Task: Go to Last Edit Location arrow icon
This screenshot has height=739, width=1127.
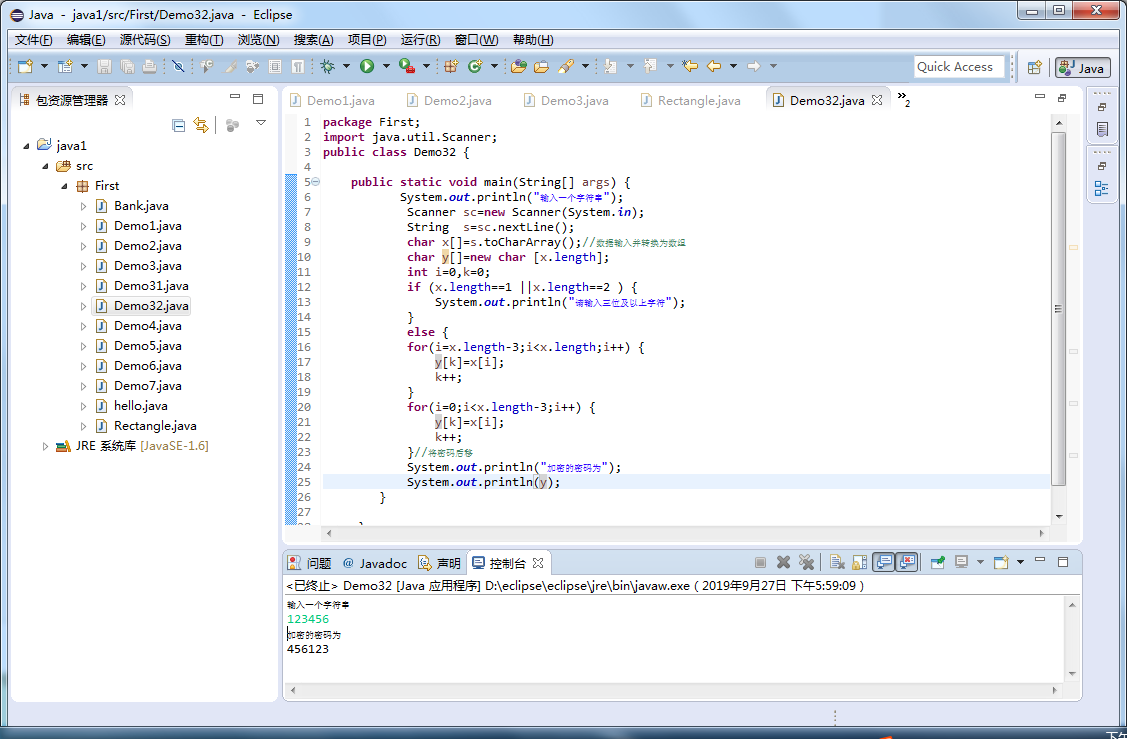Action: (690, 66)
